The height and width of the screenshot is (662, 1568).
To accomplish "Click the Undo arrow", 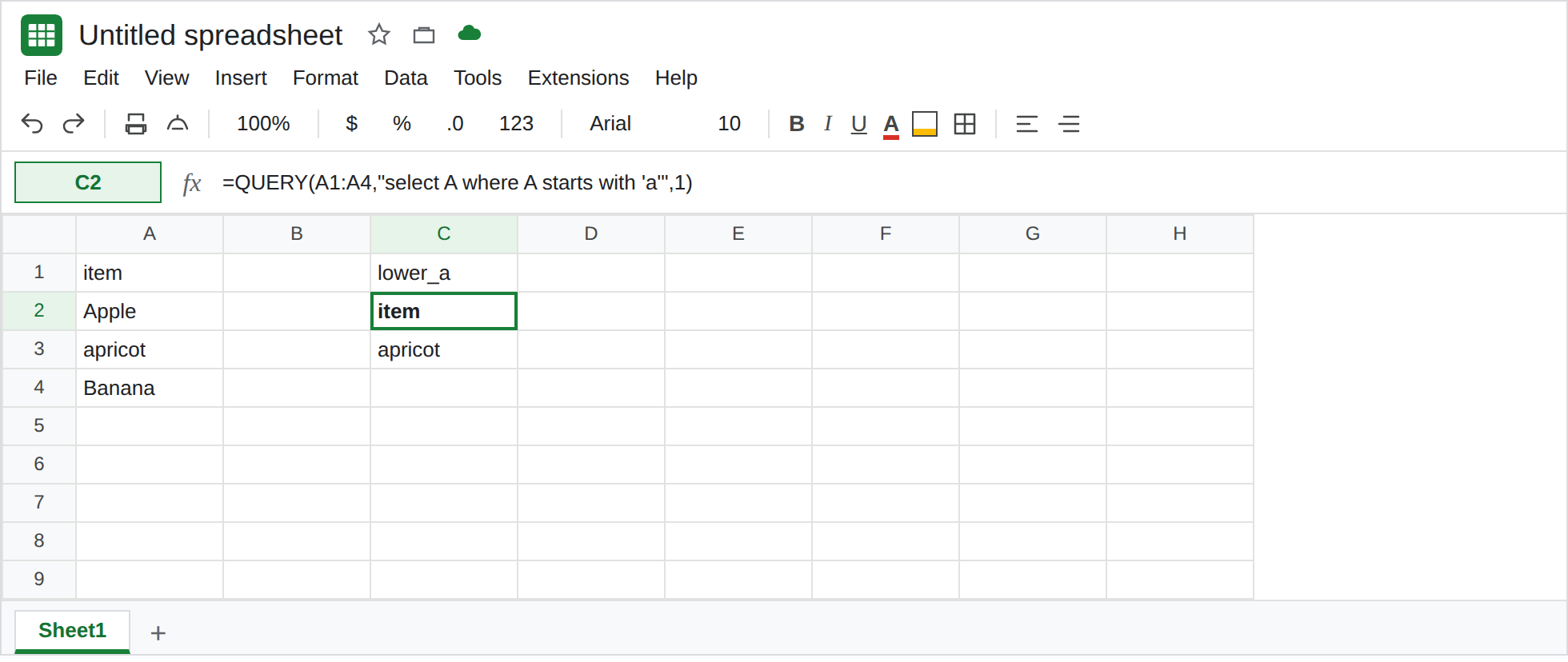I will (32, 124).
